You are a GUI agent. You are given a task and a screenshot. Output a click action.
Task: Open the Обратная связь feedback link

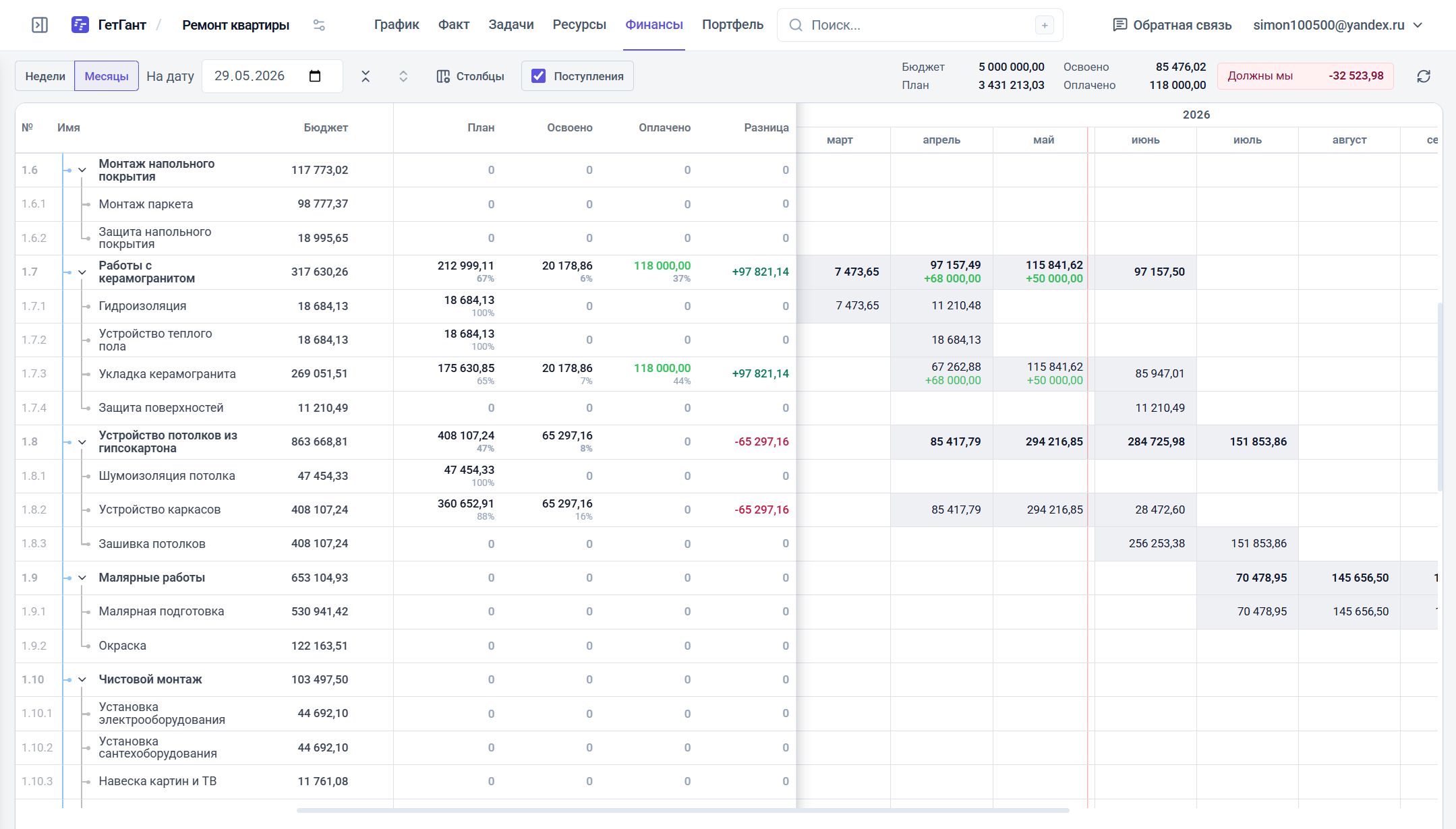pos(1172,25)
